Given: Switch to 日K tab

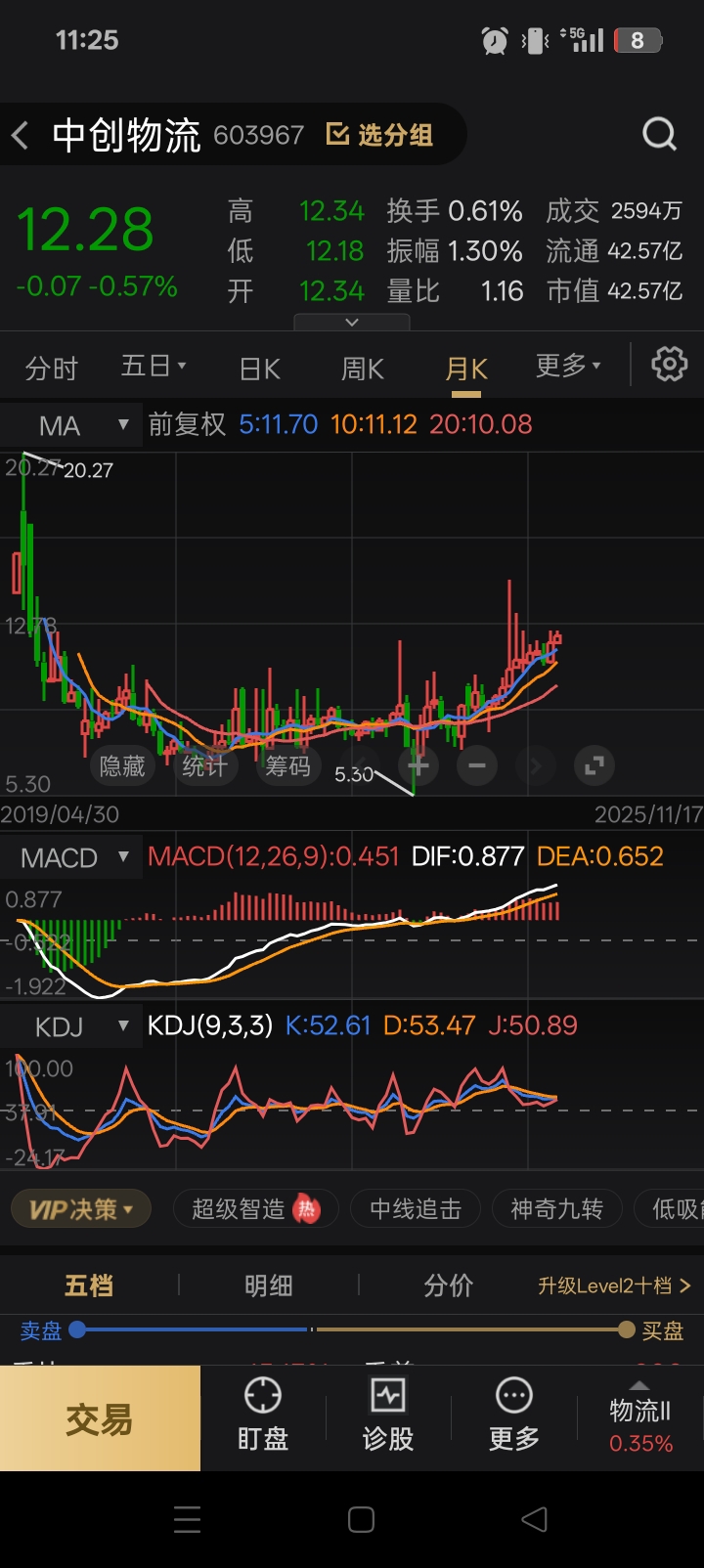Looking at the screenshot, I should click(260, 369).
